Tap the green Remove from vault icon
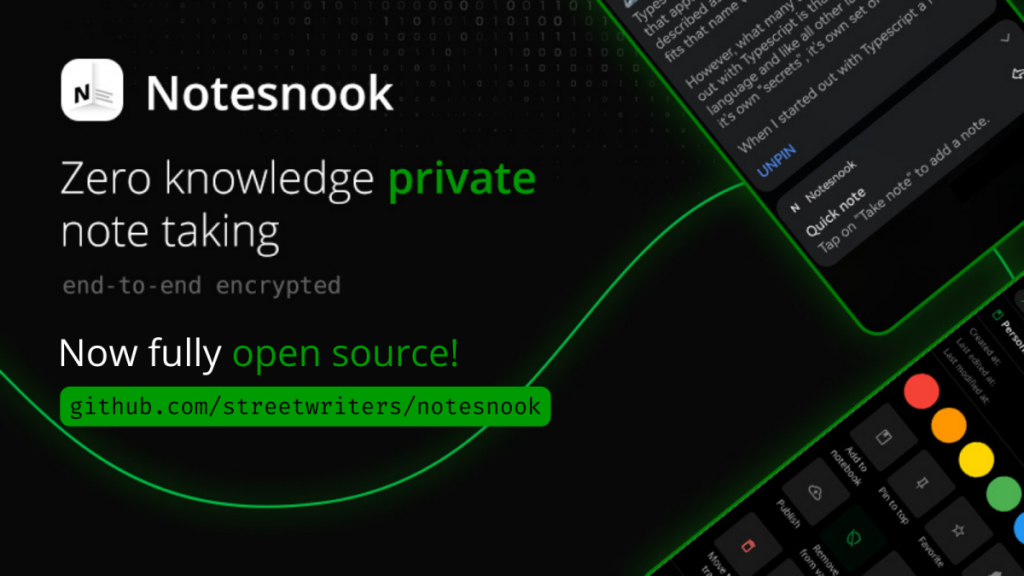1024x576 pixels. [x=853, y=538]
